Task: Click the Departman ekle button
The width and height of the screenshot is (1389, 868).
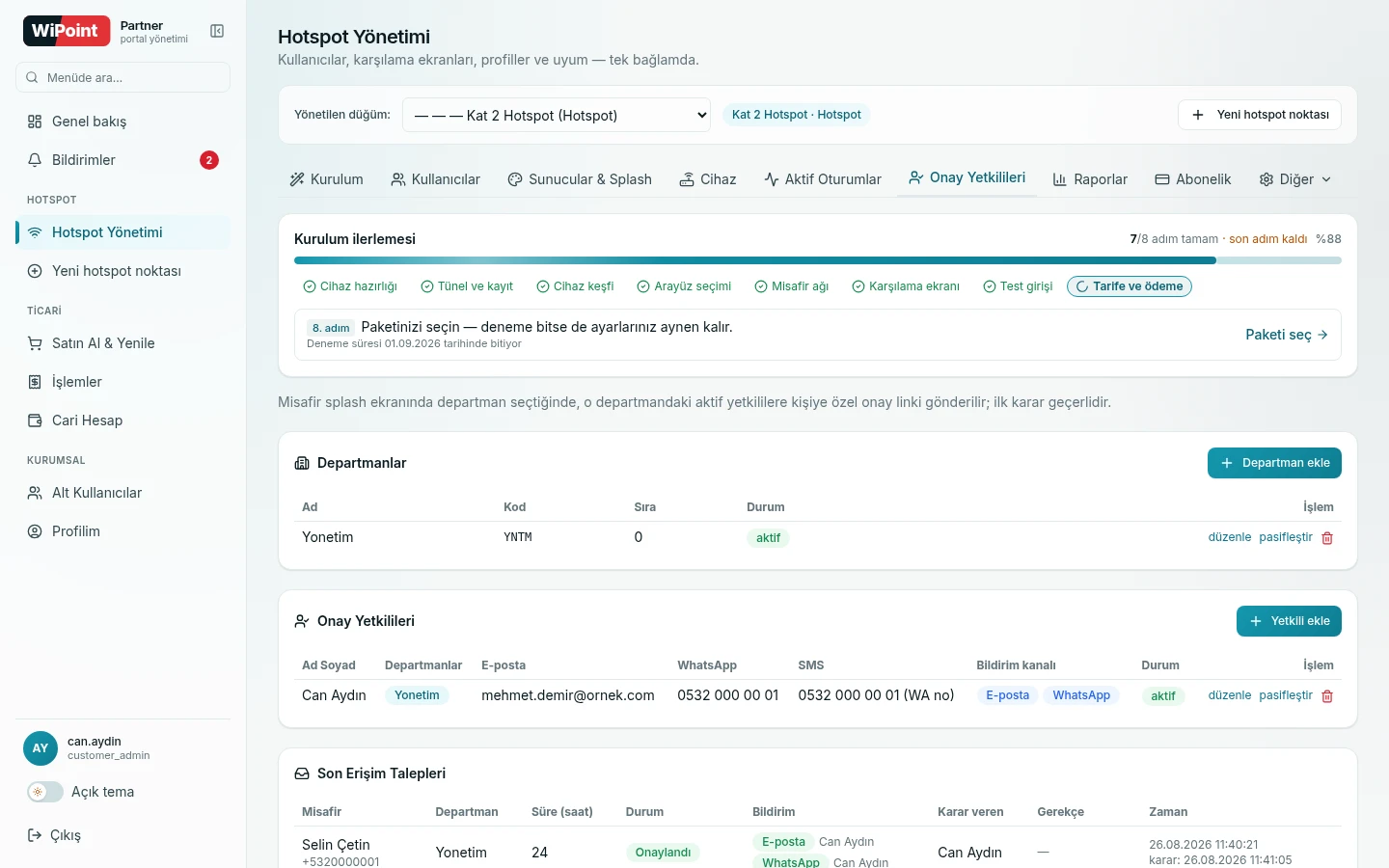Action: pyautogui.click(x=1274, y=463)
